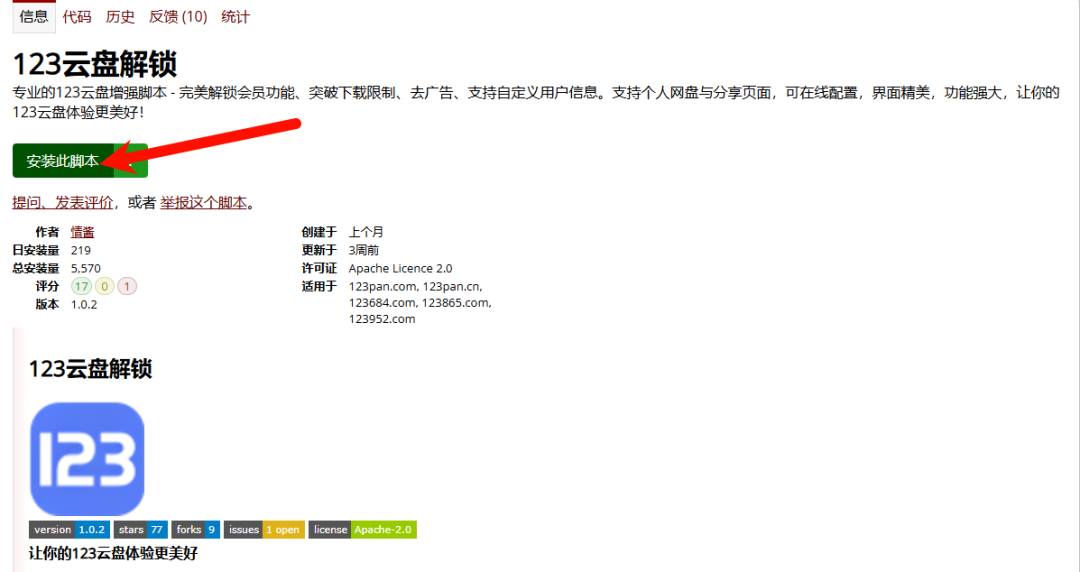Click the yellow OK rating count 0
1080x572 pixels.
pos(104,286)
